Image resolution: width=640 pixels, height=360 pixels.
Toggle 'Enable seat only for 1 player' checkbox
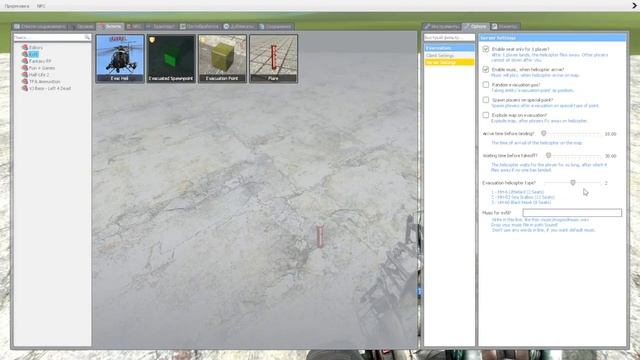coord(486,49)
